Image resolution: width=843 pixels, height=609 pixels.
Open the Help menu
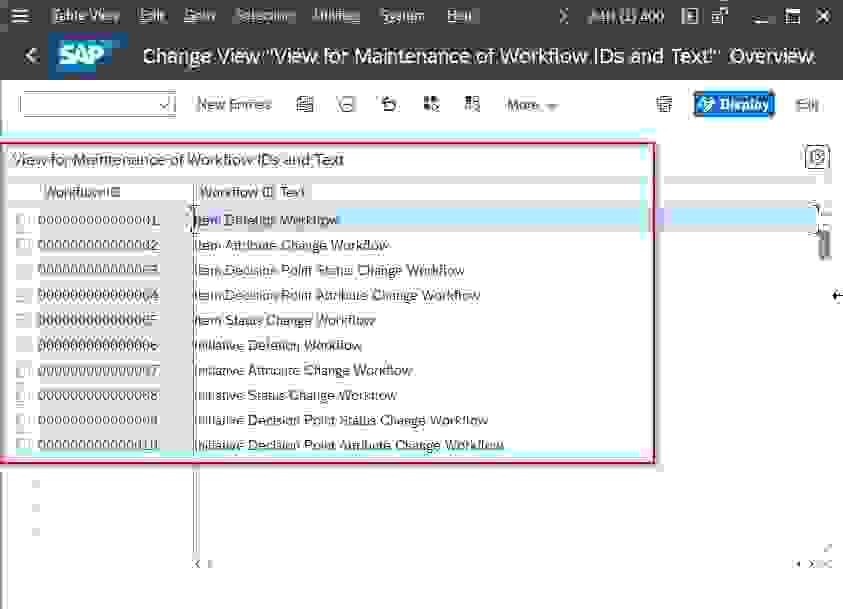click(x=460, y=16)
